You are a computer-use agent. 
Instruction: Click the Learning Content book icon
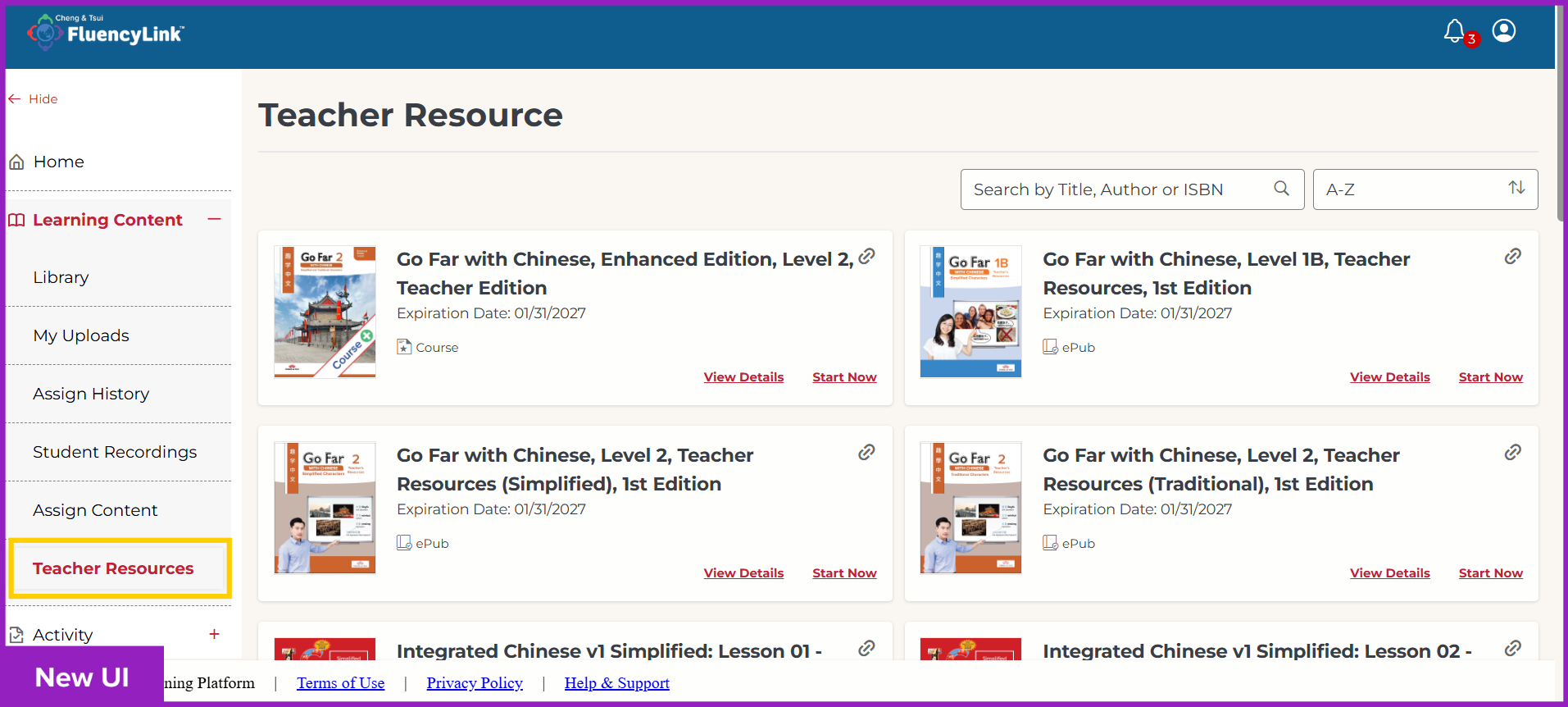(x=16, y=220)
